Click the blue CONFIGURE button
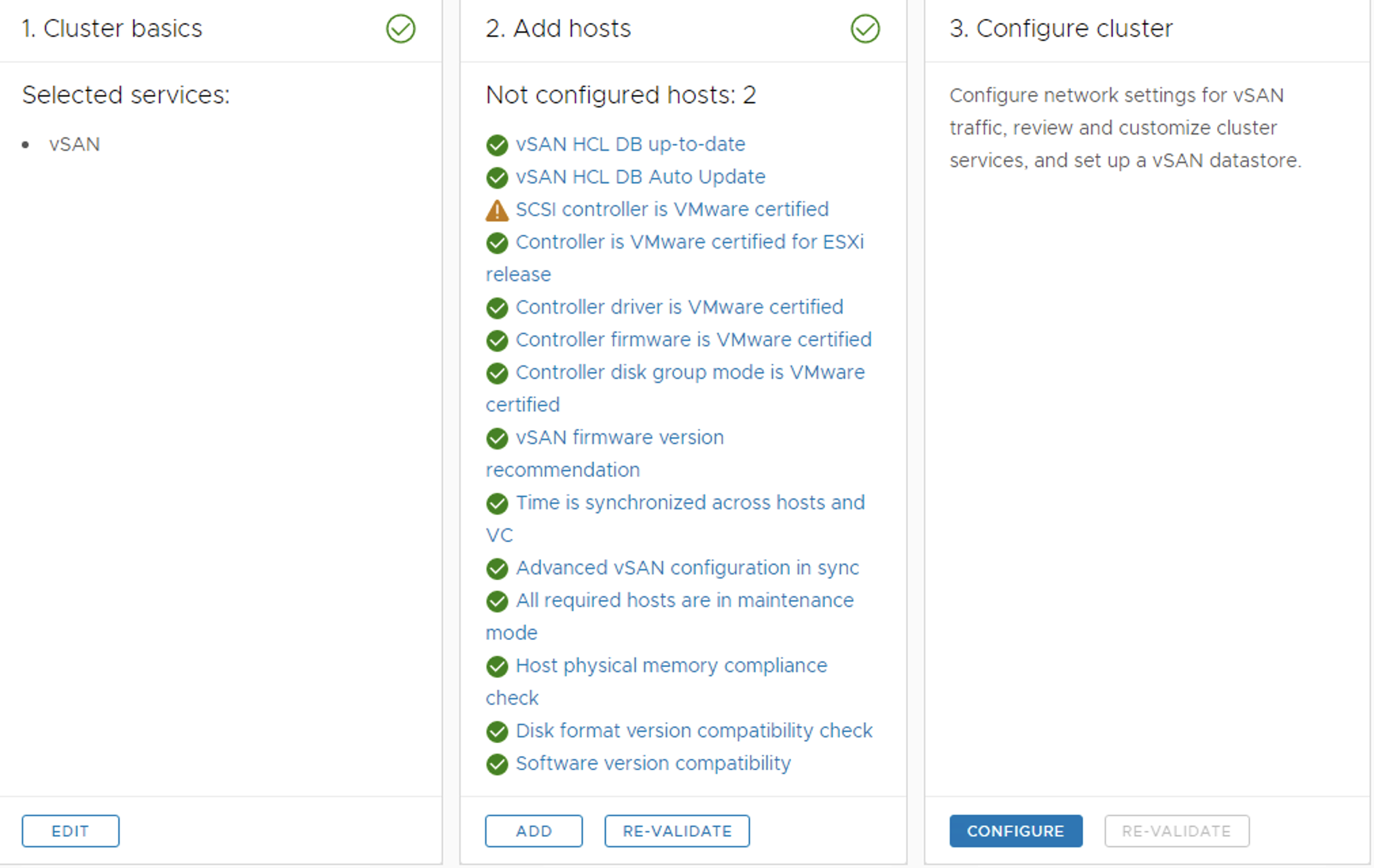 point(1016,831)
